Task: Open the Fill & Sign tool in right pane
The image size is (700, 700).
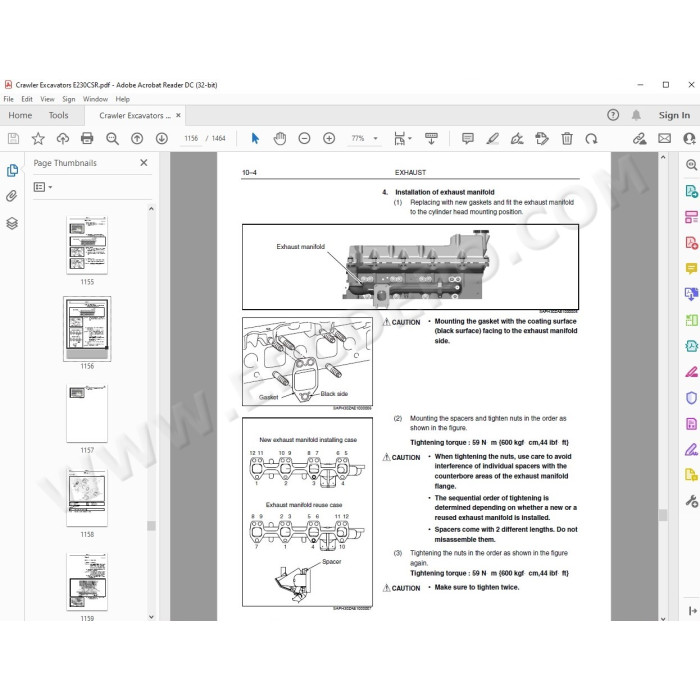Action: point(691,449)
